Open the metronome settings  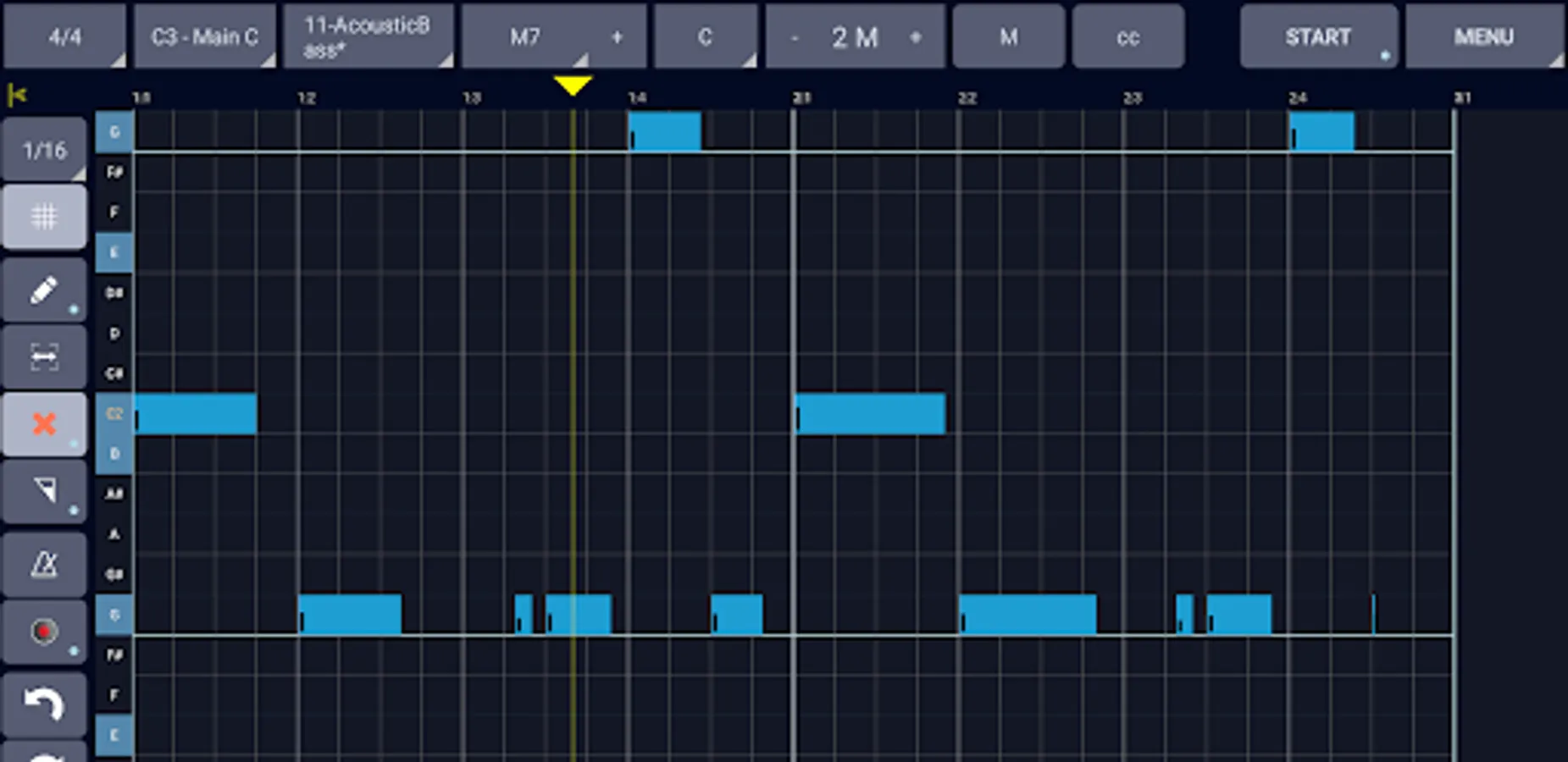tap(43, 561)
